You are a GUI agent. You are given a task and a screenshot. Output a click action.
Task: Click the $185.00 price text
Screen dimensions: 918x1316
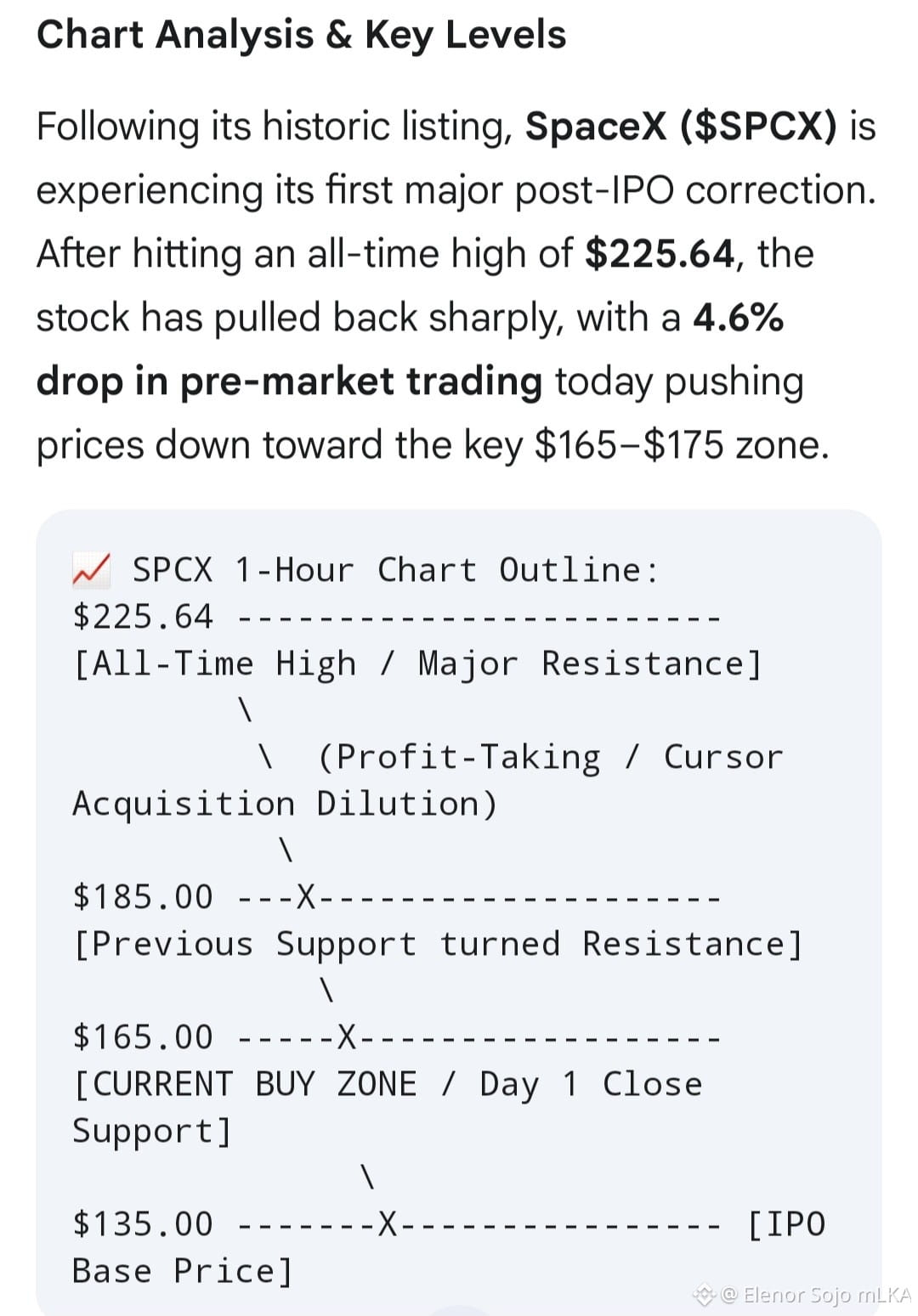point(143,897)
